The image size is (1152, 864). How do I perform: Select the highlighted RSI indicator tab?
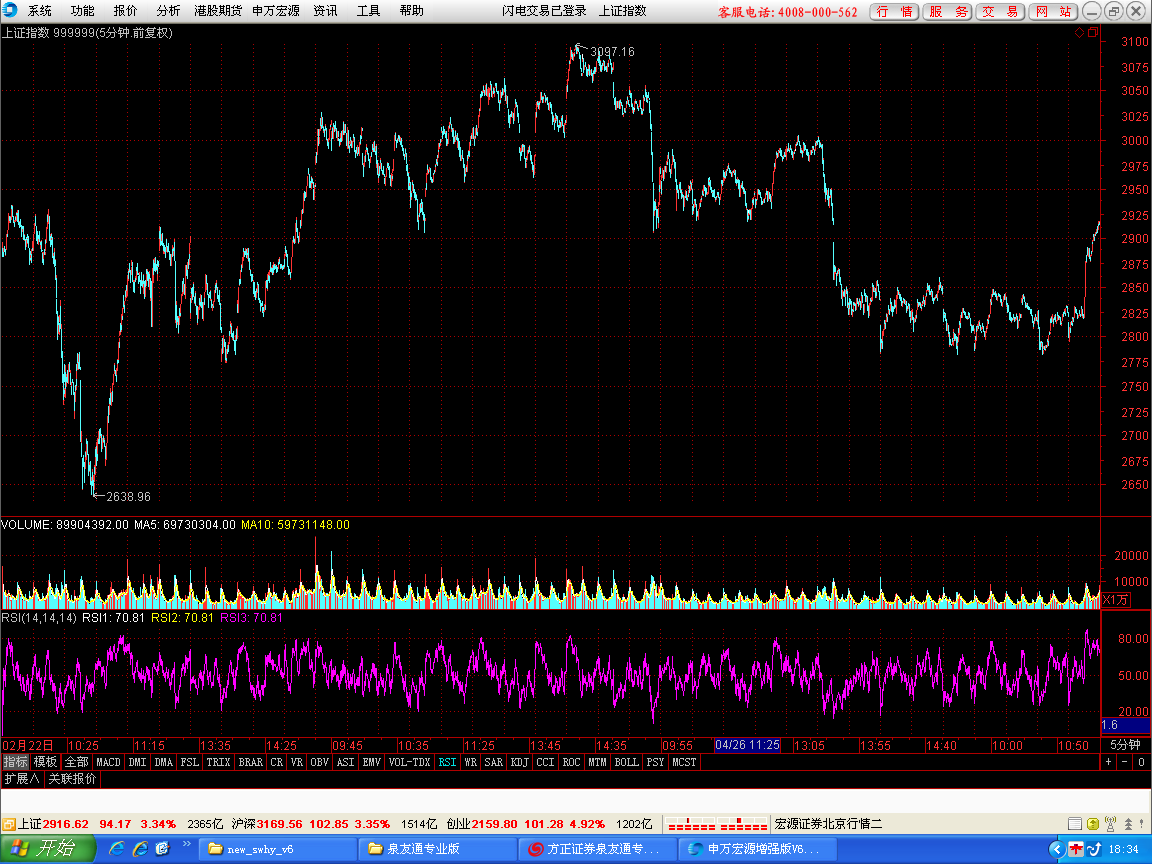[447, 762]
